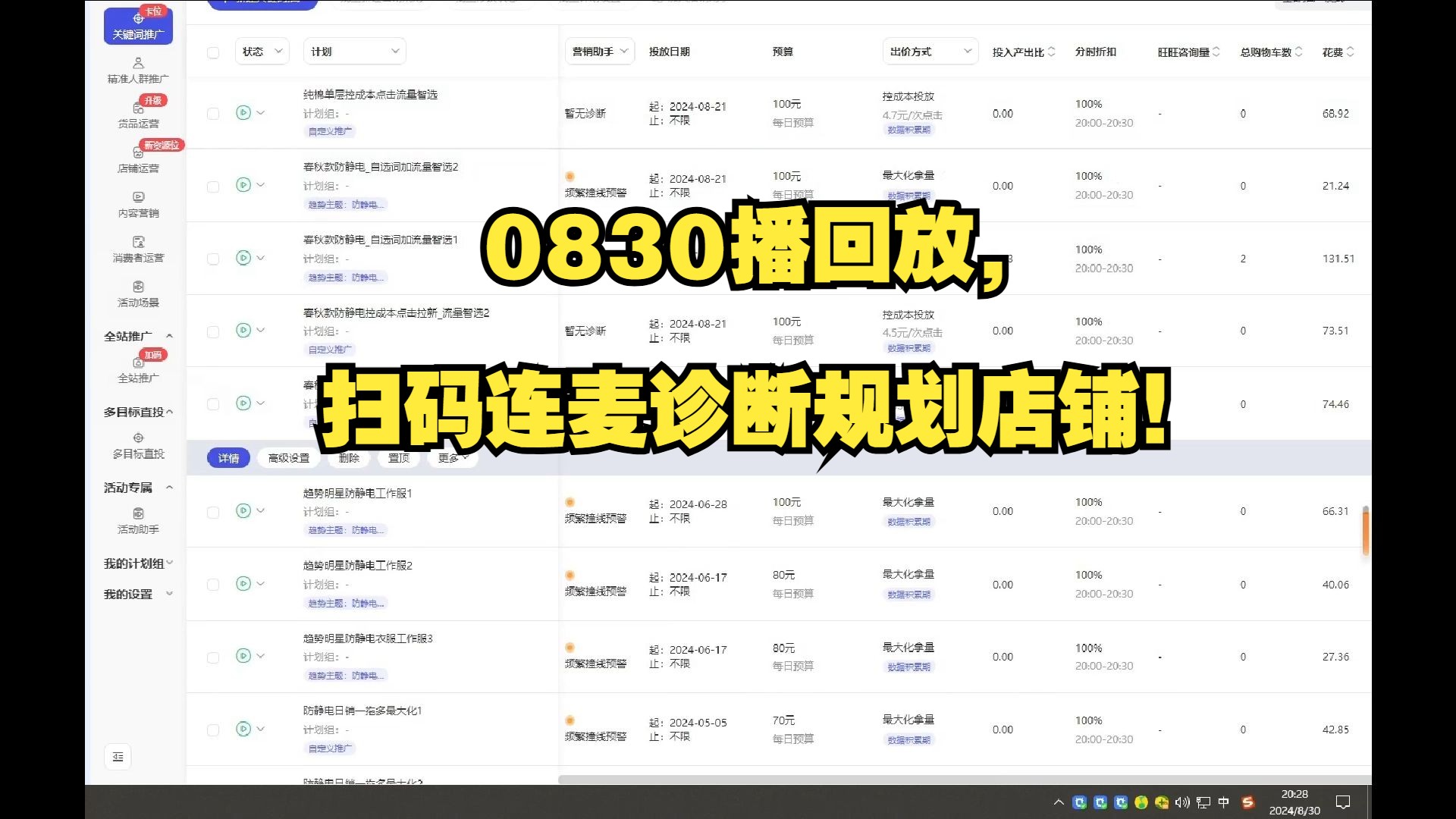1456x819 pixels.
Task: Open 精准人群推广 sidebar icon
Action: (138, 63)
